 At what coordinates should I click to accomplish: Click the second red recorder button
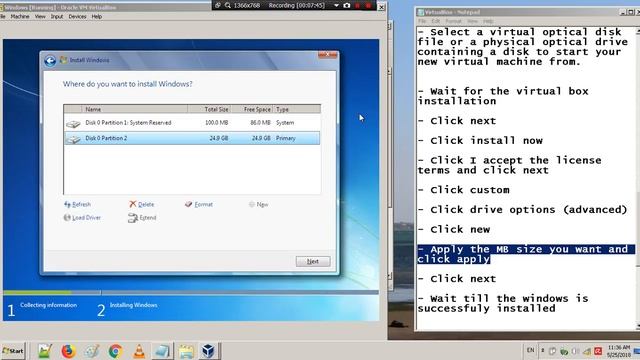pos(368,5)
